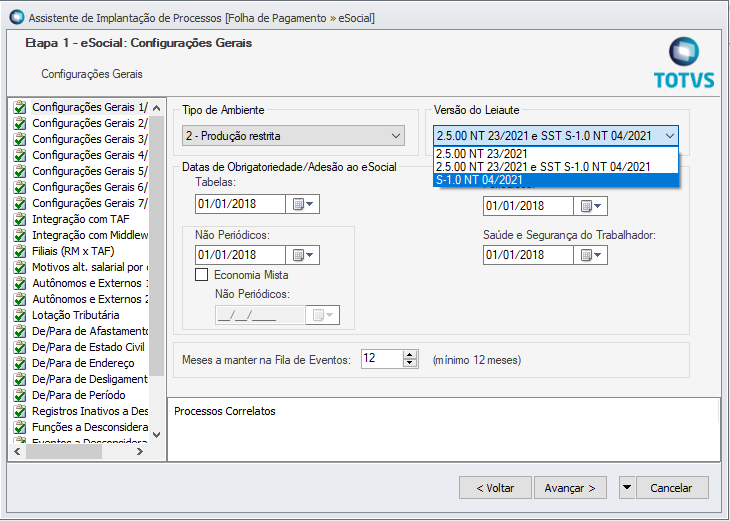
Task: Select Motivos alt. salarial step in list
Action: [88, 267]
